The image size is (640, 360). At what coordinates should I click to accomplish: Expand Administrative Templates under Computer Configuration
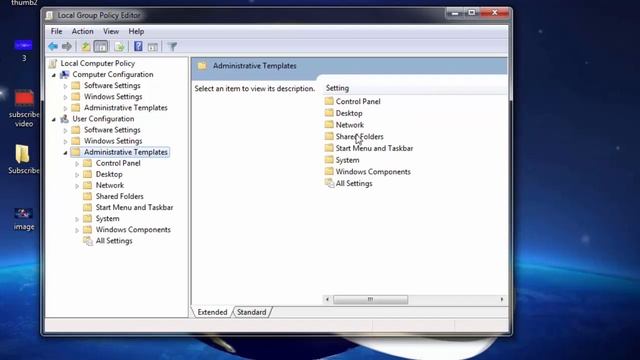(x=65, y=108)
